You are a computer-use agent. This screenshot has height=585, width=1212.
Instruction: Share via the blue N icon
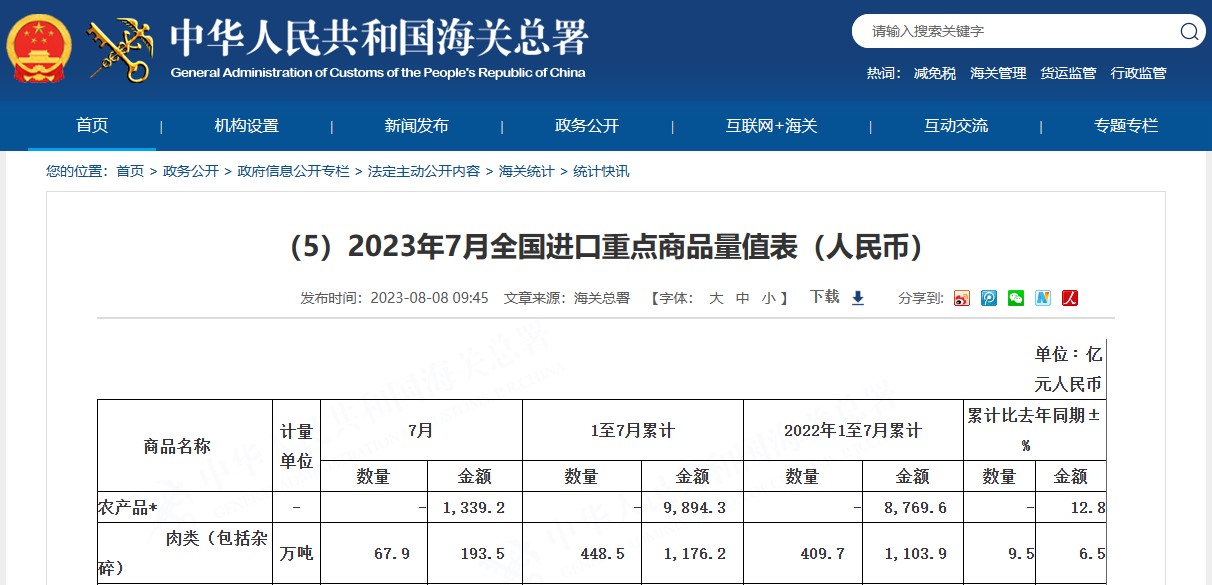(1043, 298)
